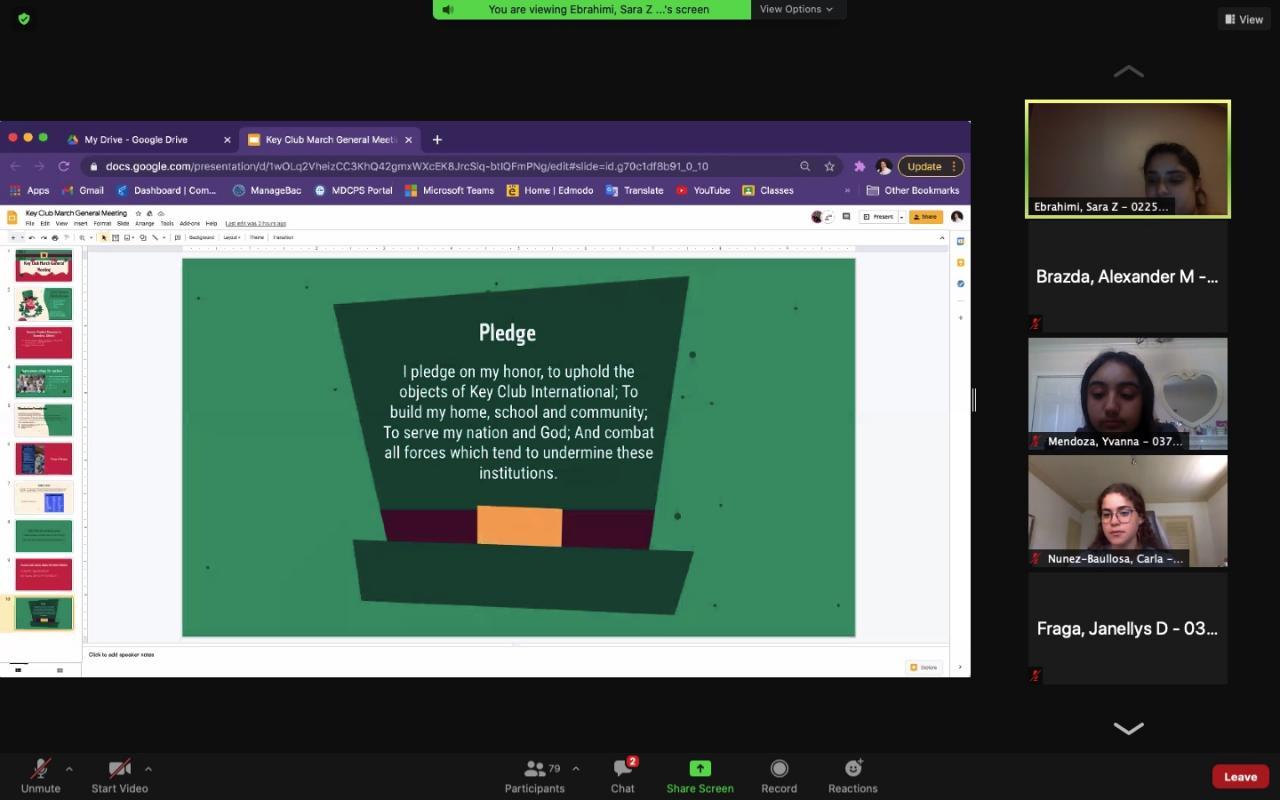The width and height of the screenshot is (1280, 800).
Task: Open the Other Bookmarks folder
Action: pos(913,190)
